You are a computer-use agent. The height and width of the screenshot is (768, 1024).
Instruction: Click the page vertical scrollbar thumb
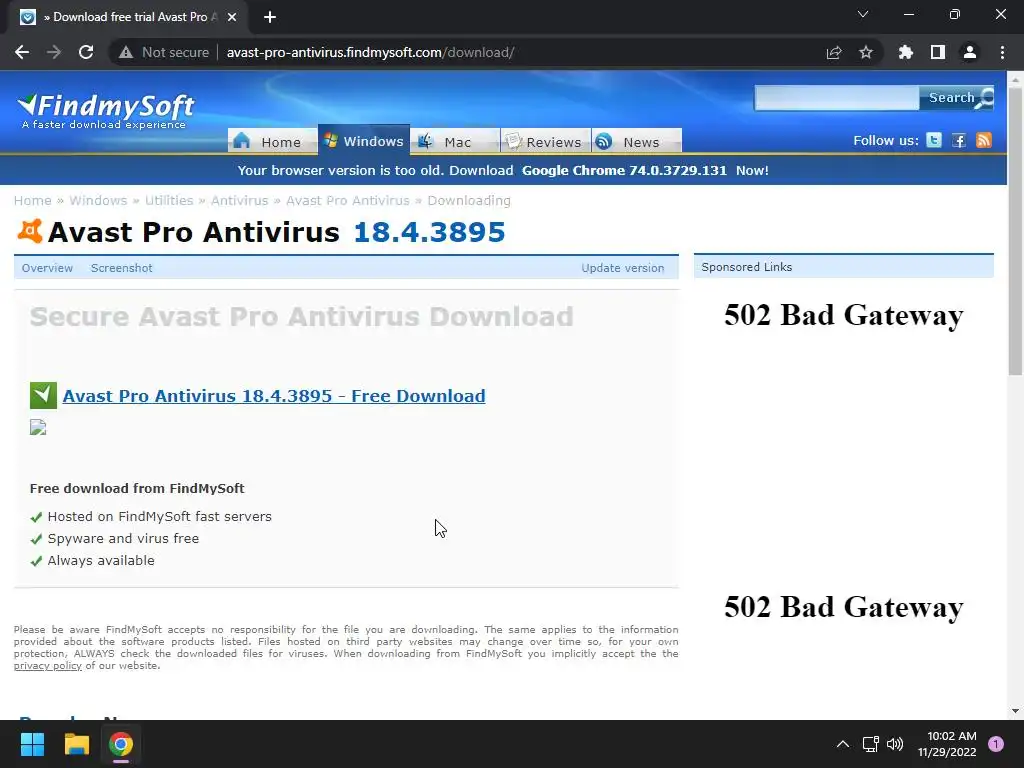click(x=1015, y=232)
